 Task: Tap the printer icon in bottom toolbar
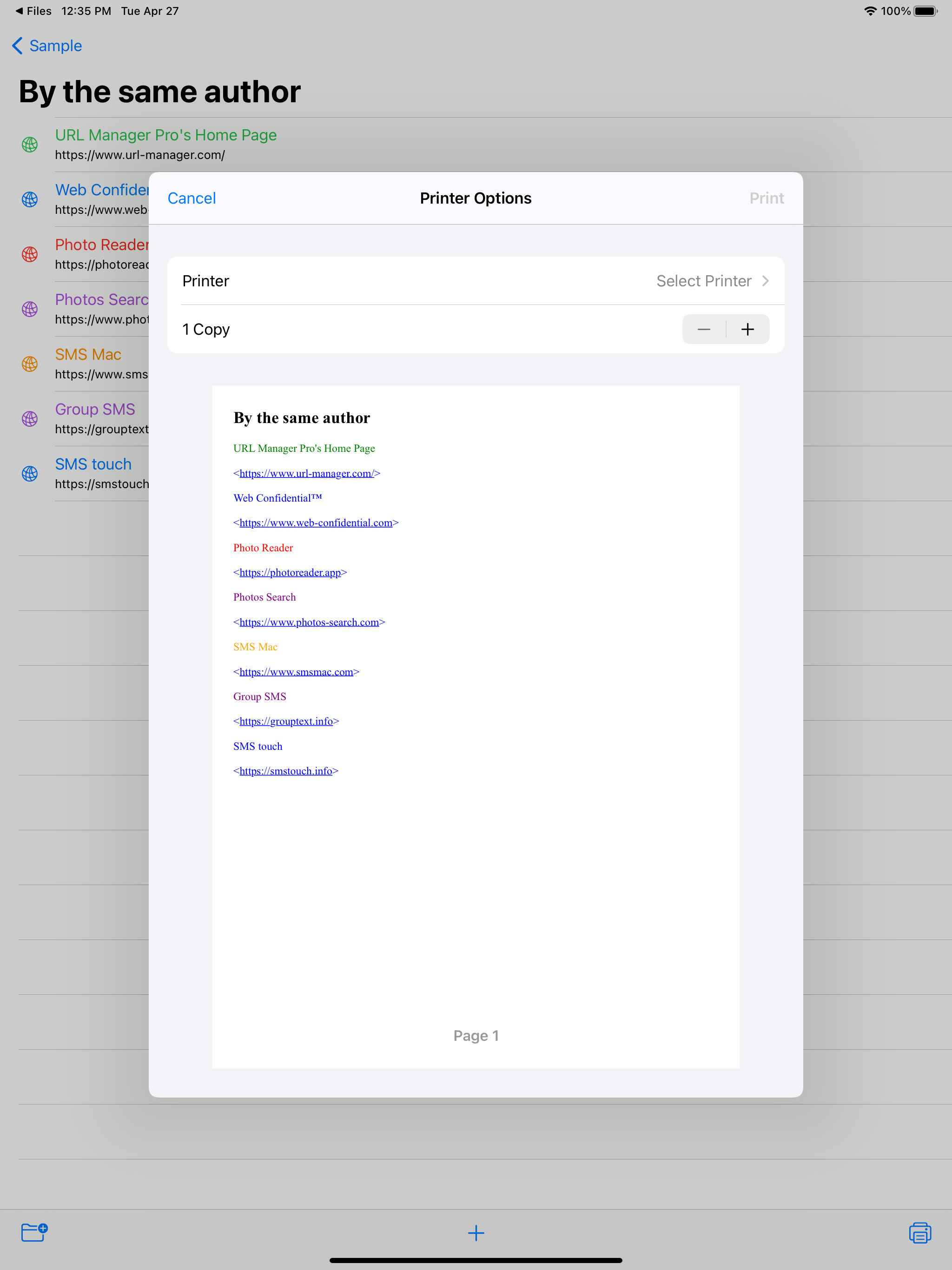(x=920, y=1233)
